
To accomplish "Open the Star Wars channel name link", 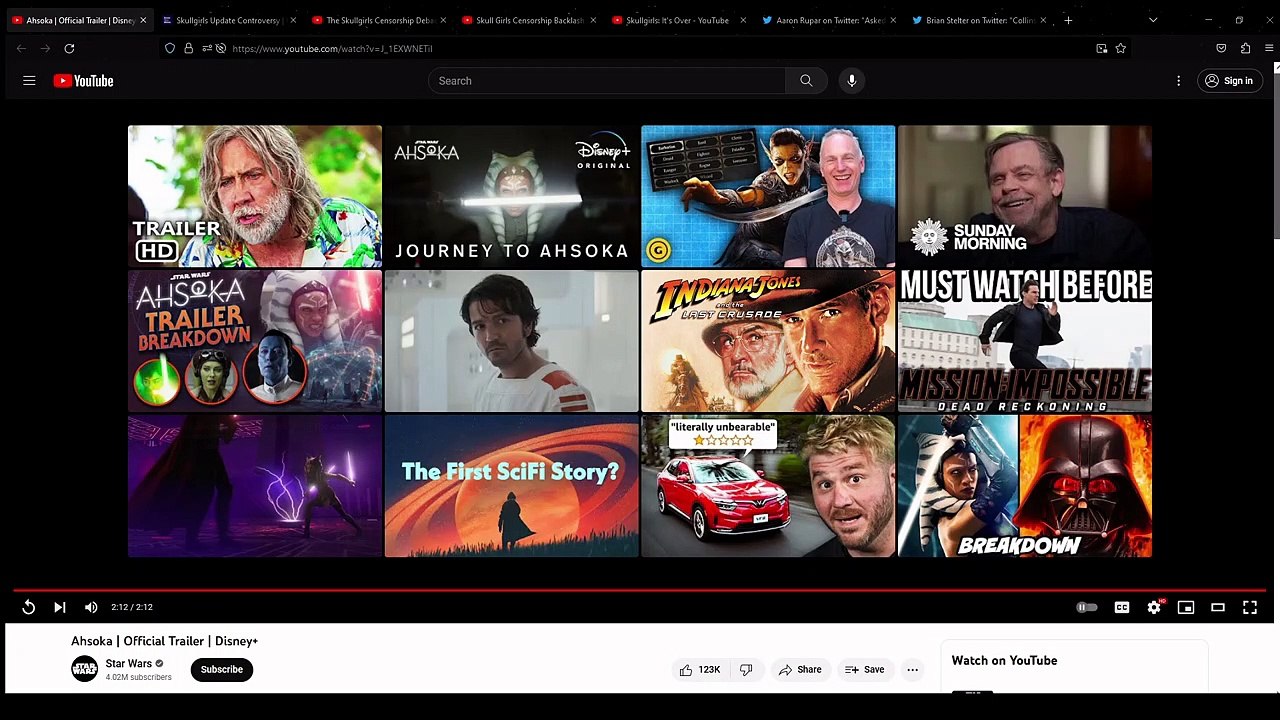I will pos(129,663).
